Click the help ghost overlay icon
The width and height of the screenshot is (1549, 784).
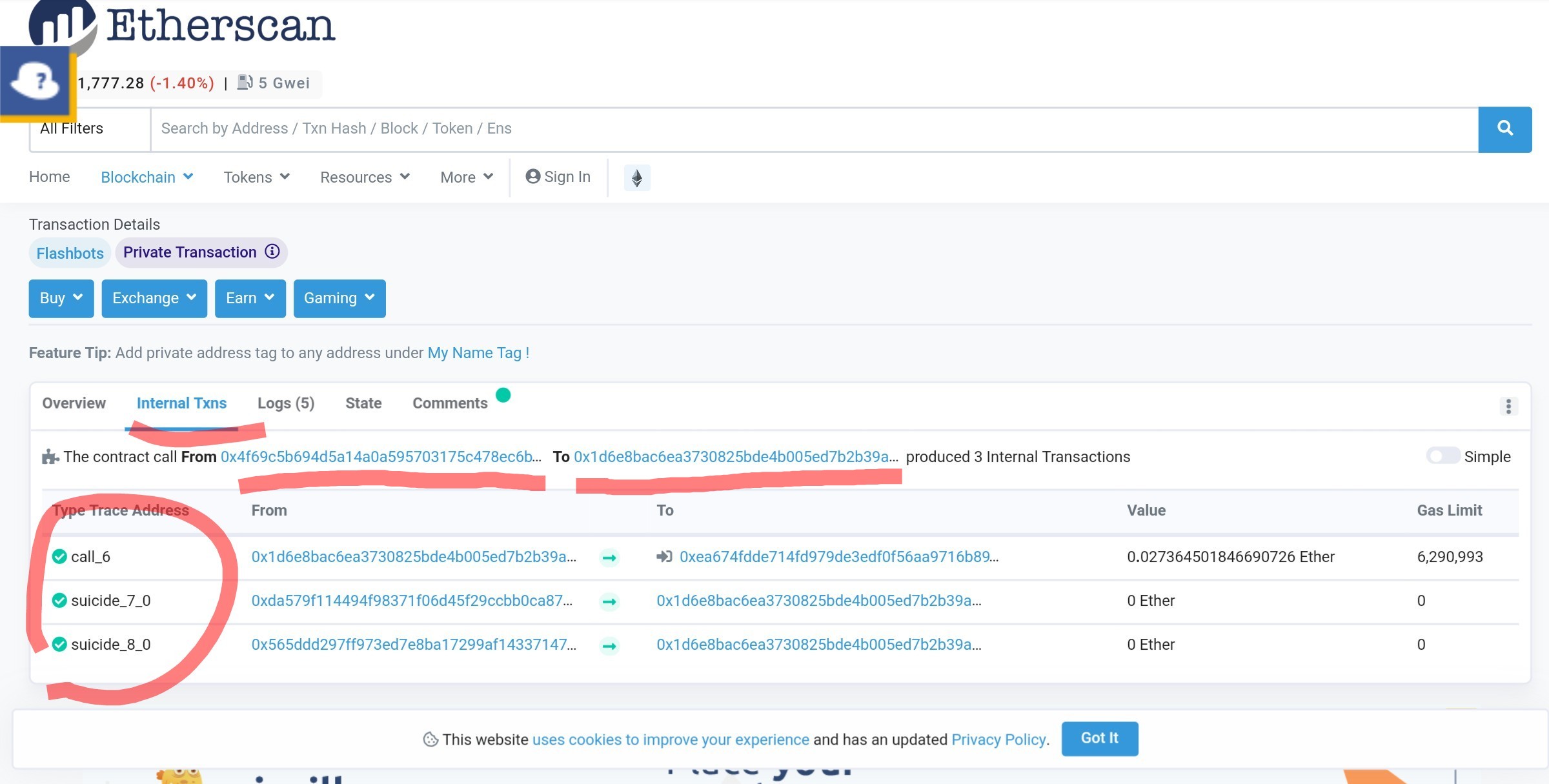(35, 82)
